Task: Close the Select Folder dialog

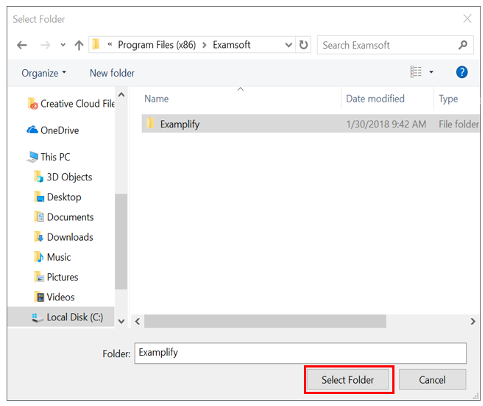Action: [467, 19]
